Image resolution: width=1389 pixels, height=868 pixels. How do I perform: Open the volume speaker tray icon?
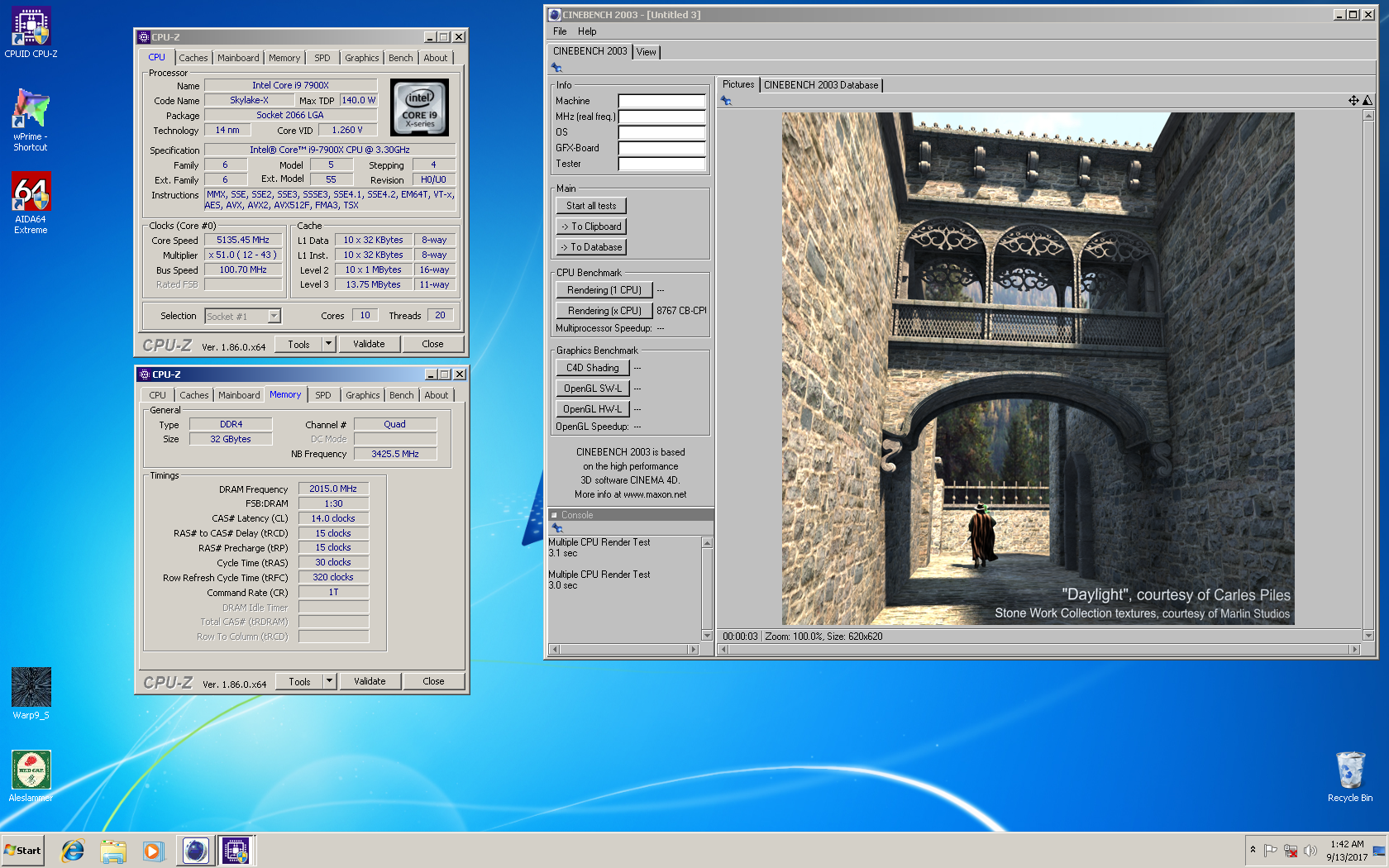pyautogui.click(x=1310, y=851)
